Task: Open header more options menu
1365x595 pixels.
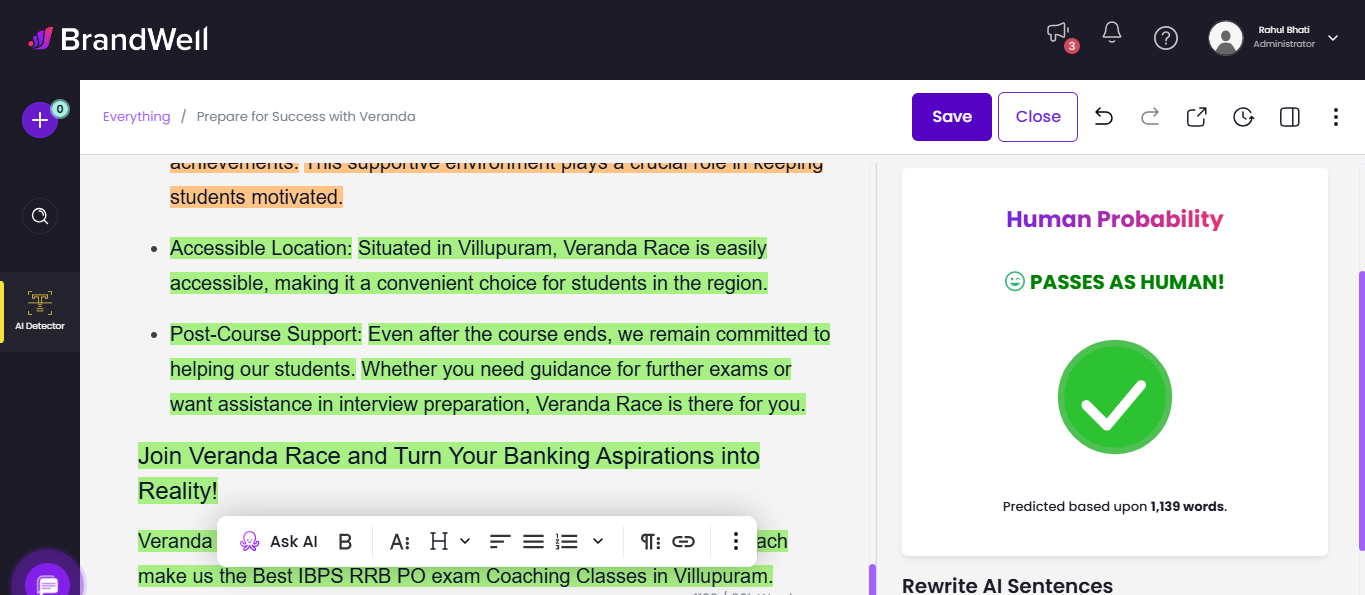Action: [x=1336, y=117]
